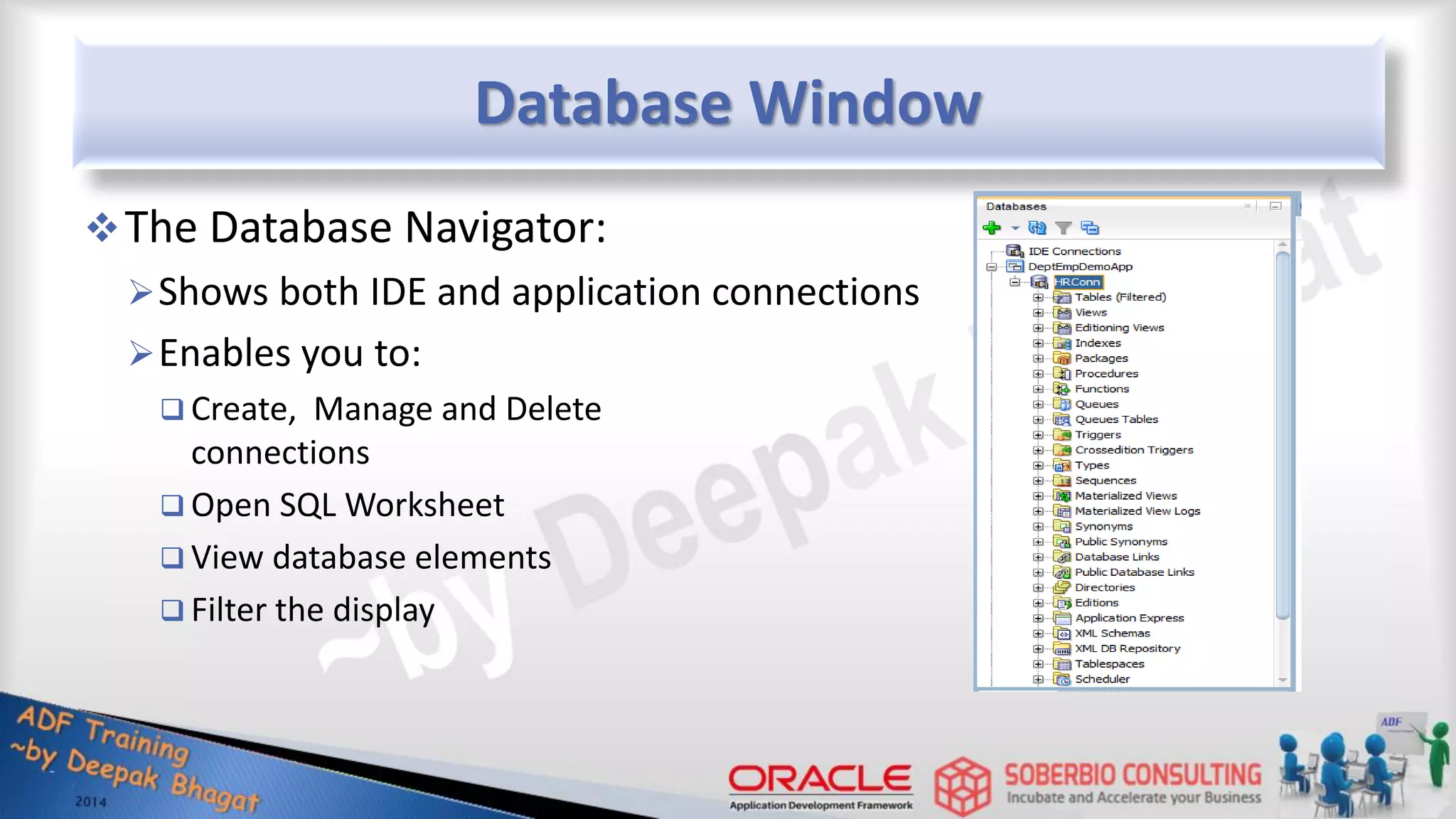Select the Public Database Links item
This screenshot has width=1456, height=819.
point(1134,572)
